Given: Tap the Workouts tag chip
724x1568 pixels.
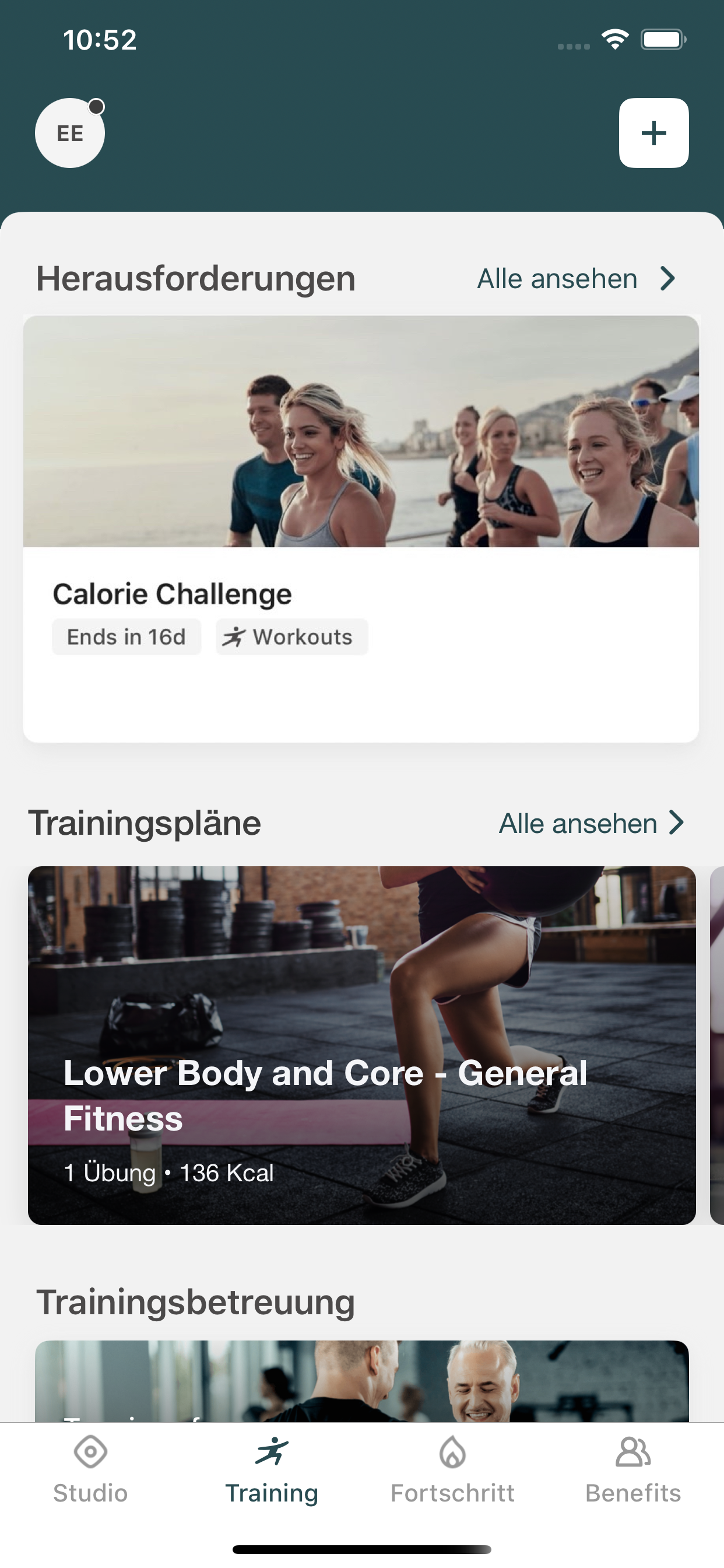Looking at the screenshot, I should click(x=292, y=636).
